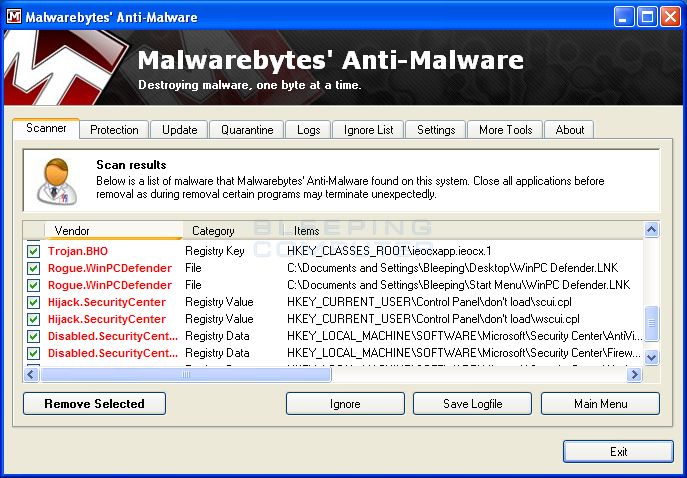Open the Protection tab
This screenshot has width=687, height=478.
click(114, 130)
